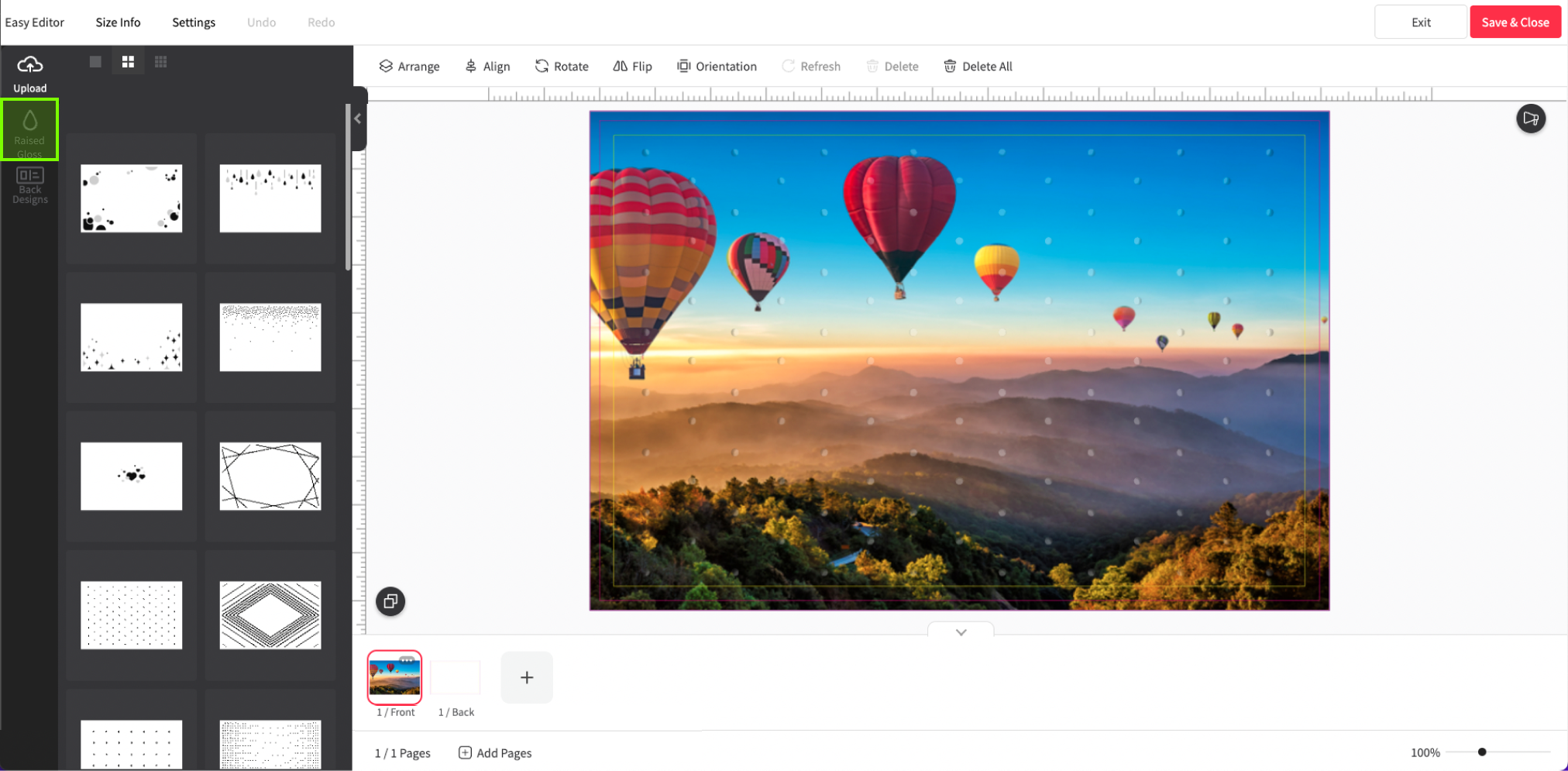Screen dimensions: 1568x771
Task: Click the preview icon at canvas top-right
Action: point(1530,119)
